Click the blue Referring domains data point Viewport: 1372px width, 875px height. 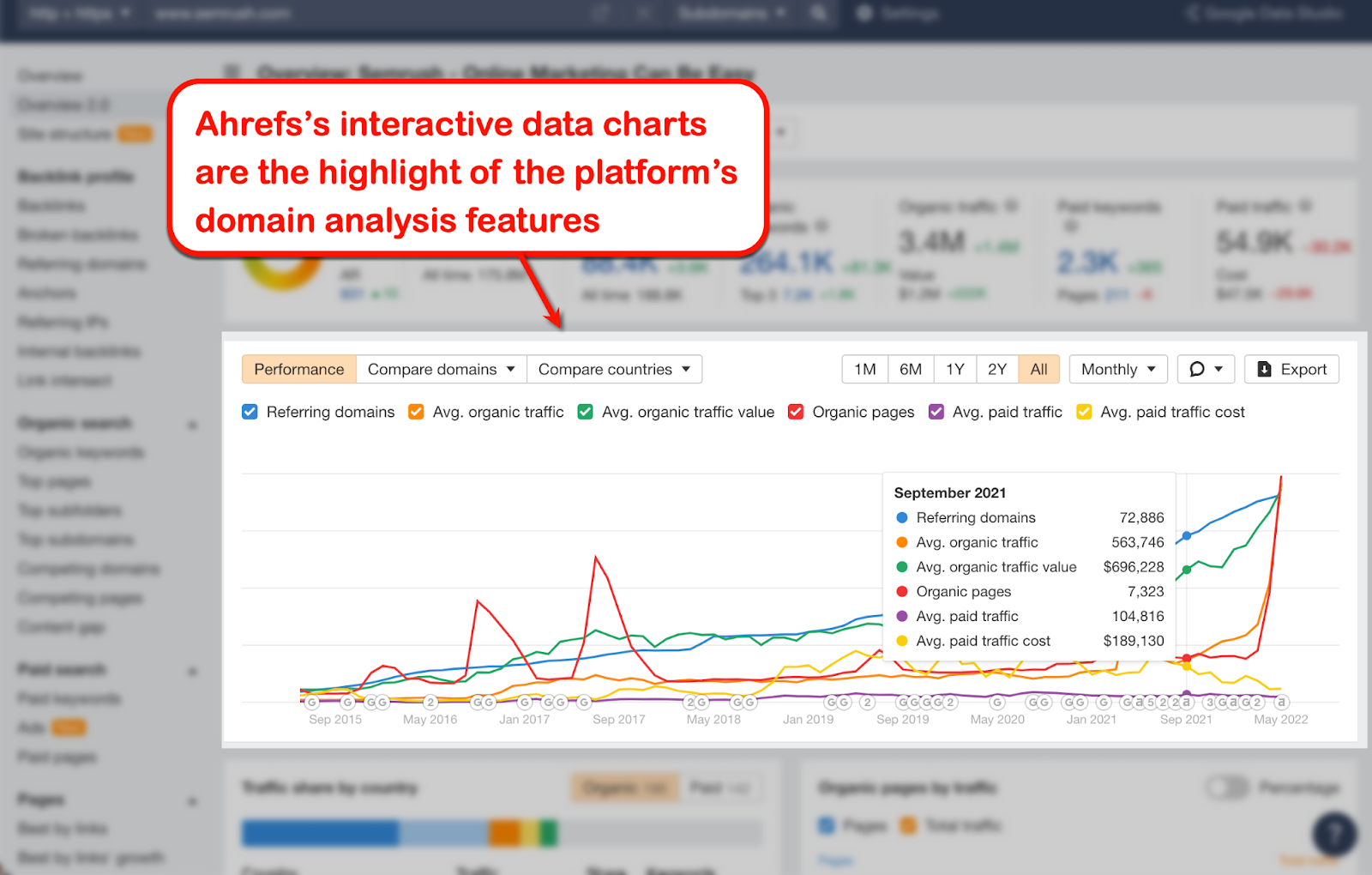(x=1187, y=536)
